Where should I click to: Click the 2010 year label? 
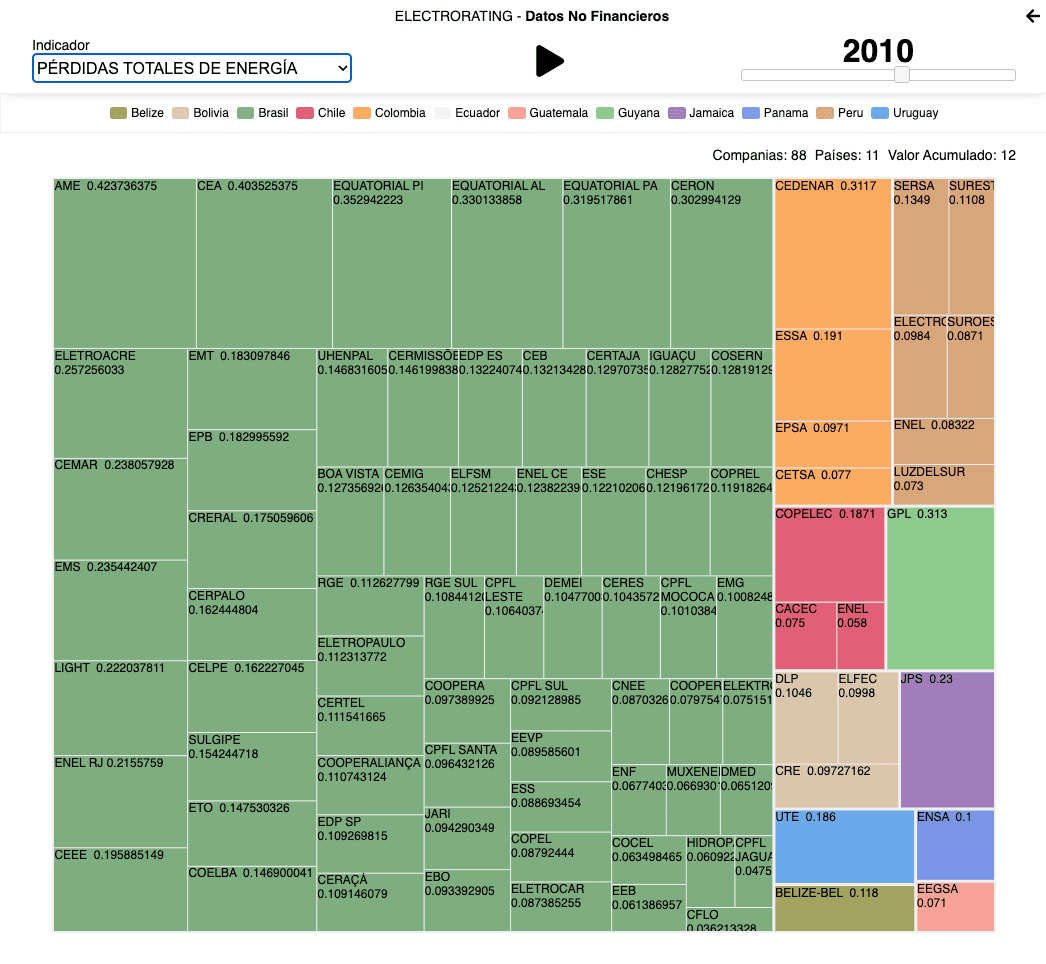coord(878,51)
